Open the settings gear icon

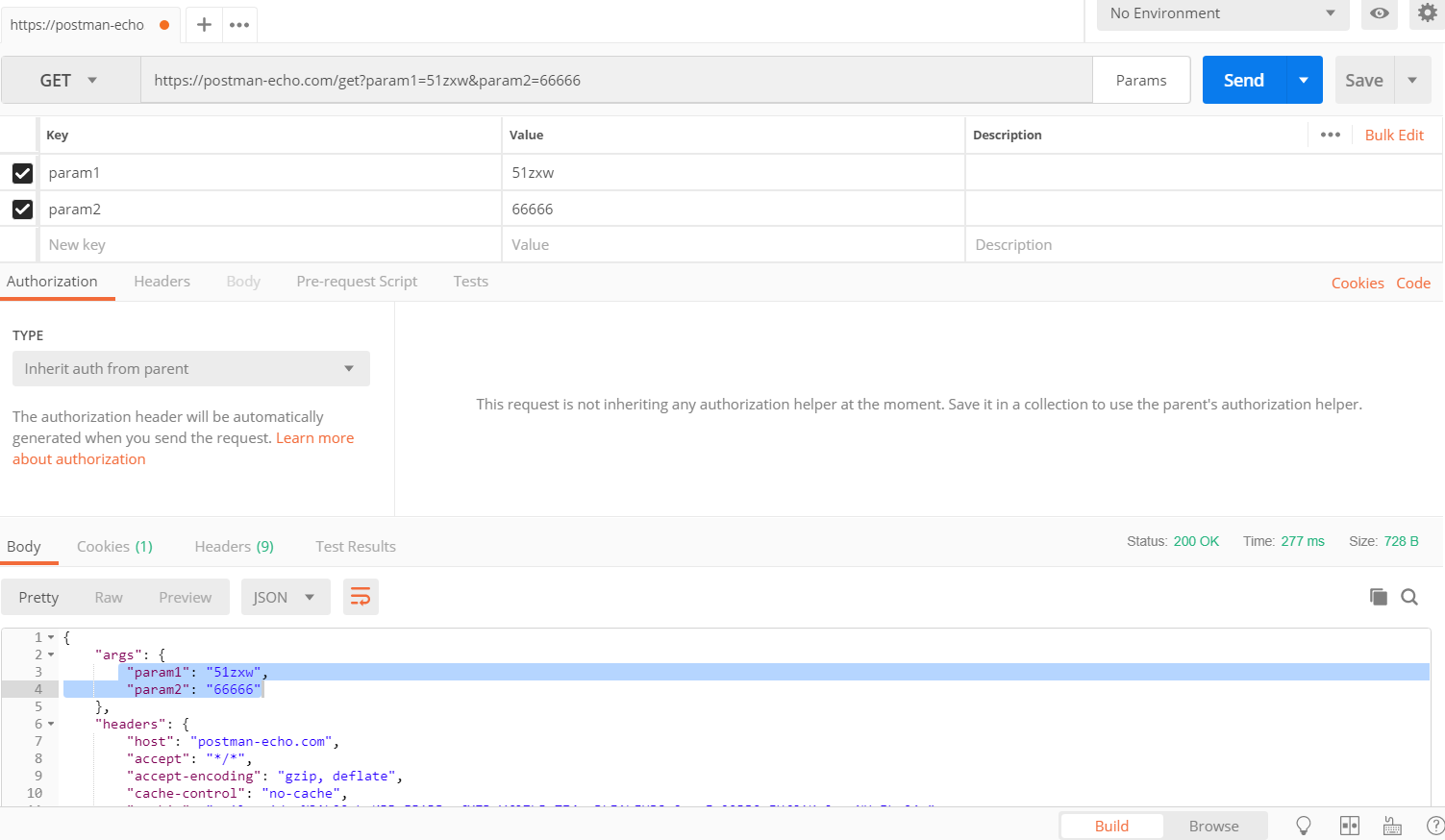coord(1428,13)
